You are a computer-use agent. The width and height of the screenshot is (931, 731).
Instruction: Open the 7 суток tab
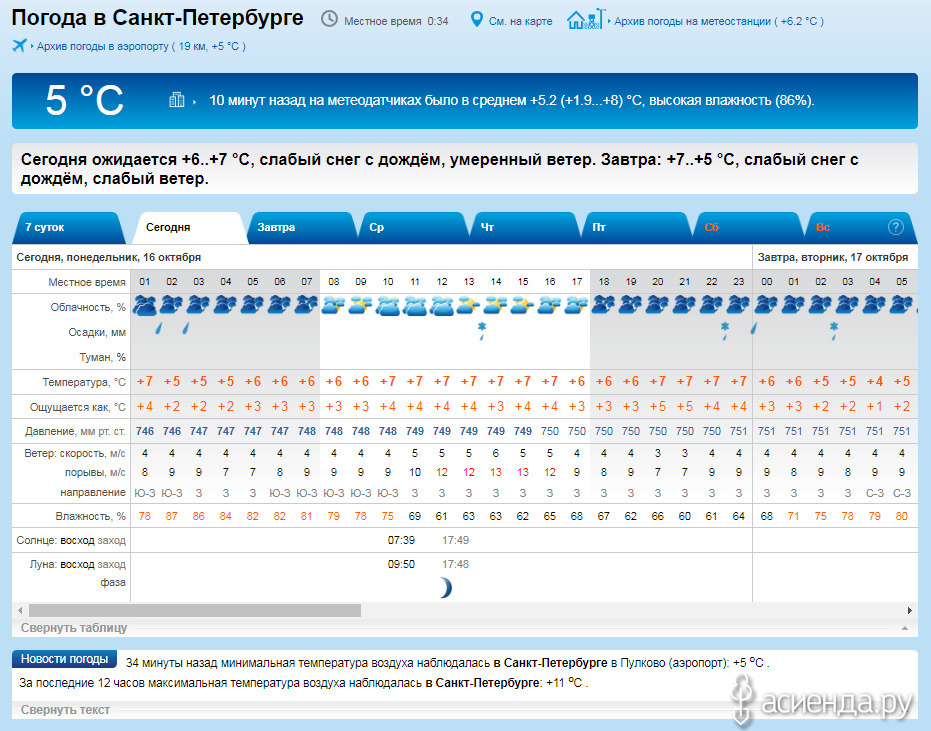(x=69, y=227)
